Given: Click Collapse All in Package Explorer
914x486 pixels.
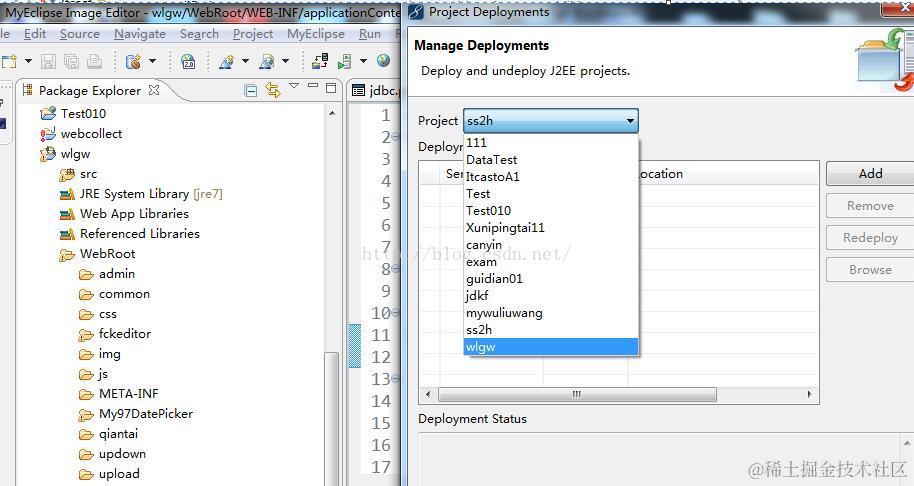Looking at the screenshot, I should (x=251, y=90).
